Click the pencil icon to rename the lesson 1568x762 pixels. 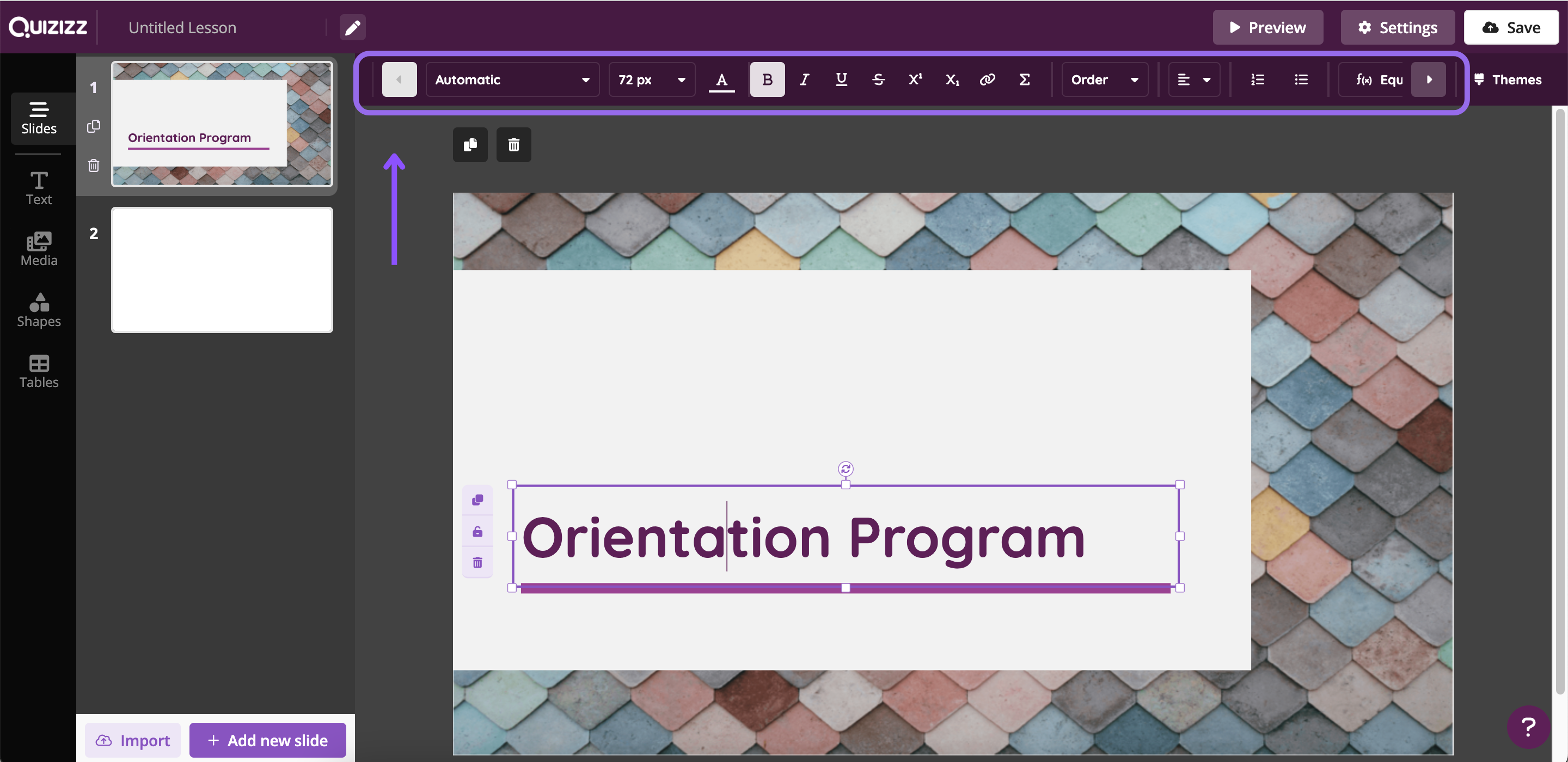coord(352,27)
